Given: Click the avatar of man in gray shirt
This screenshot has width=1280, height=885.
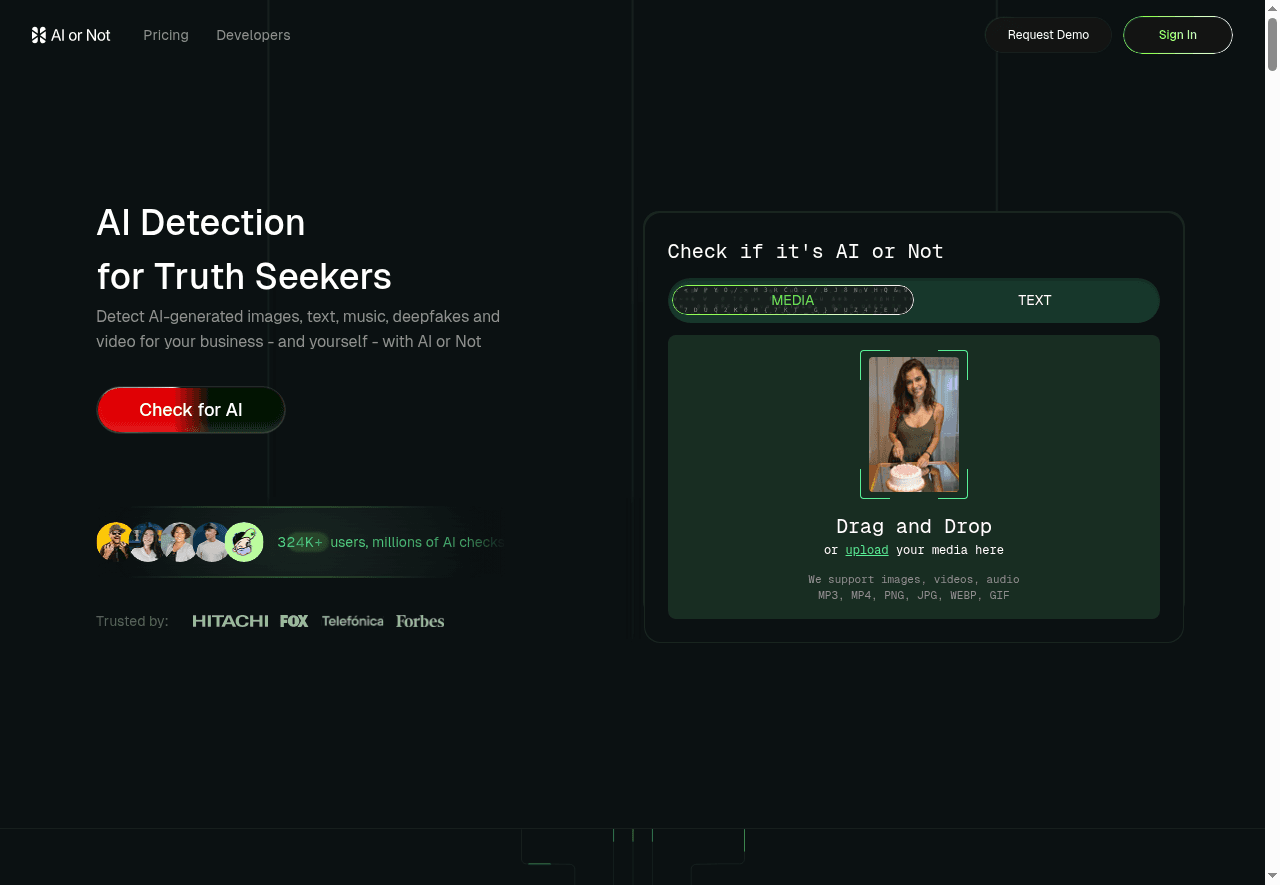Looking at the screenshot, I should 211,542.
